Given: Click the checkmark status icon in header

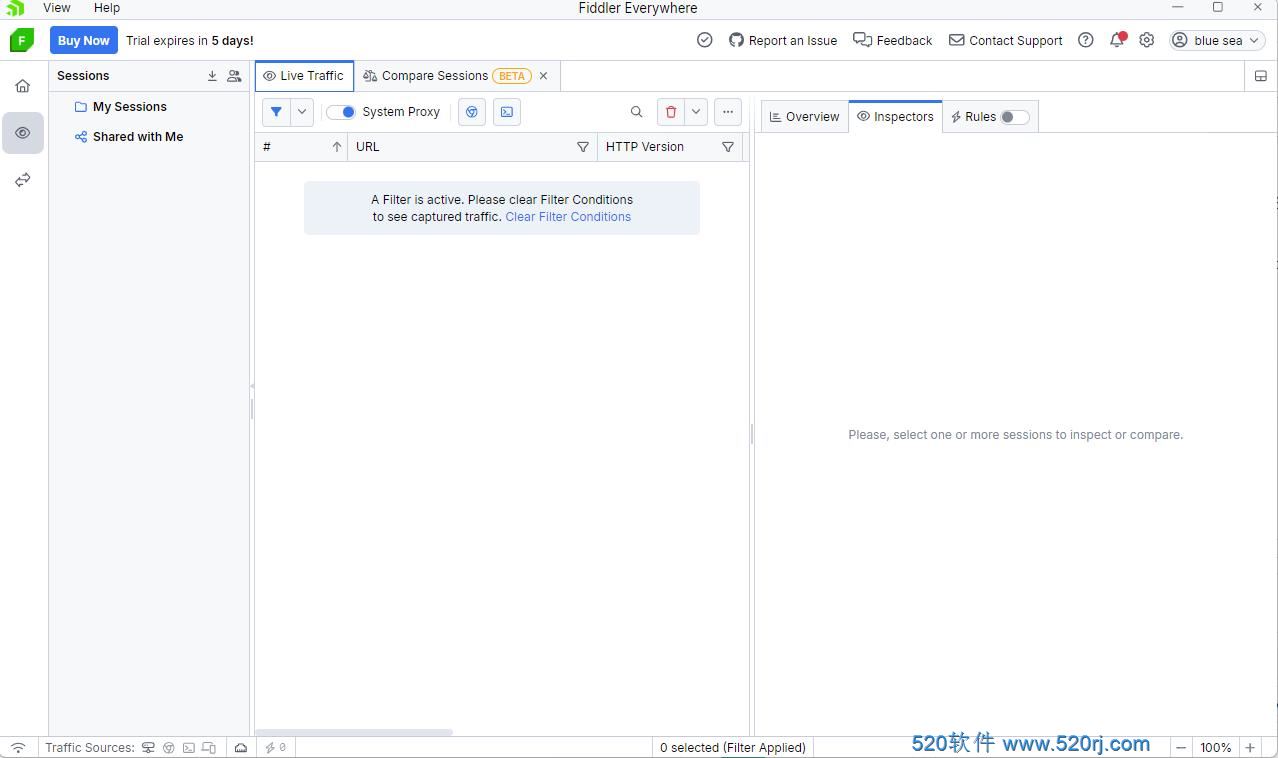Looking at the screenshot, I should point(705,40).
